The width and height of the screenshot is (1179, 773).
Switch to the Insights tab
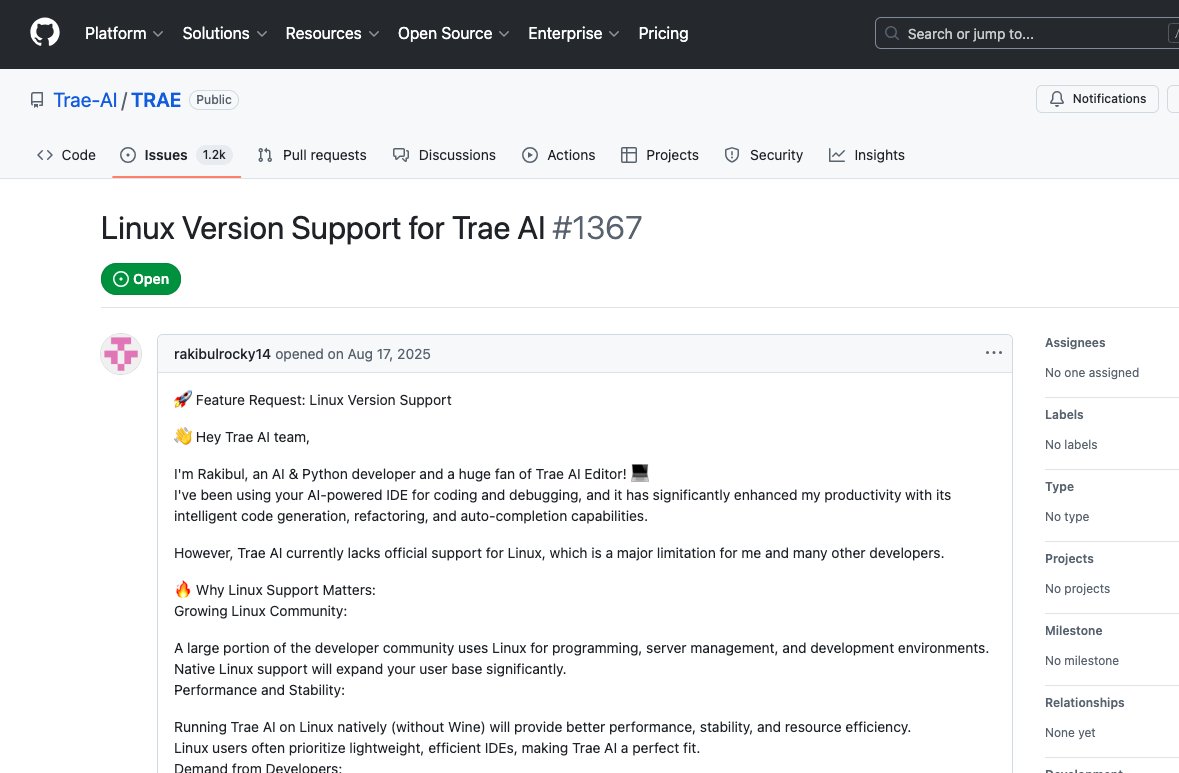pyautogui.click(x=867, y=155)
